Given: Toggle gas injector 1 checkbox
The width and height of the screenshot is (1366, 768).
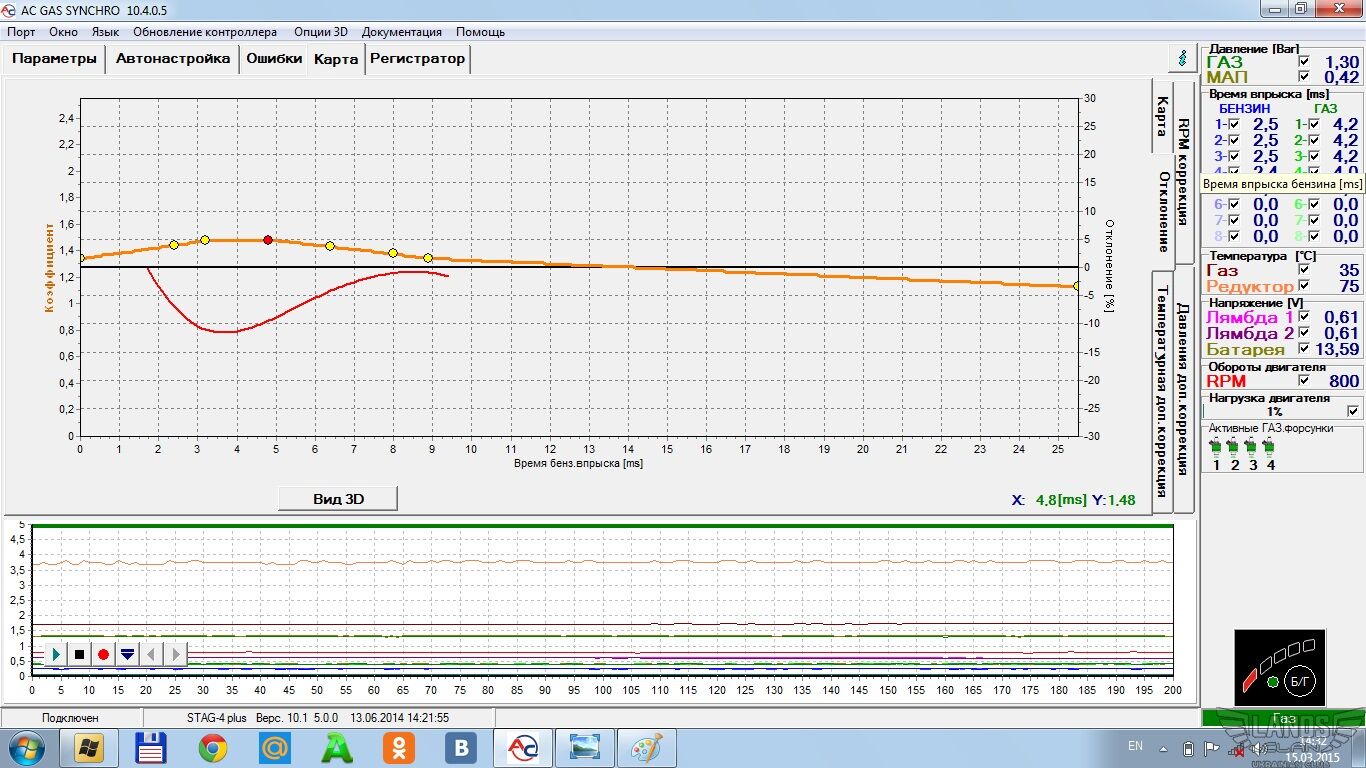Looking at the screenshot, I should (x=1313, y=125).
